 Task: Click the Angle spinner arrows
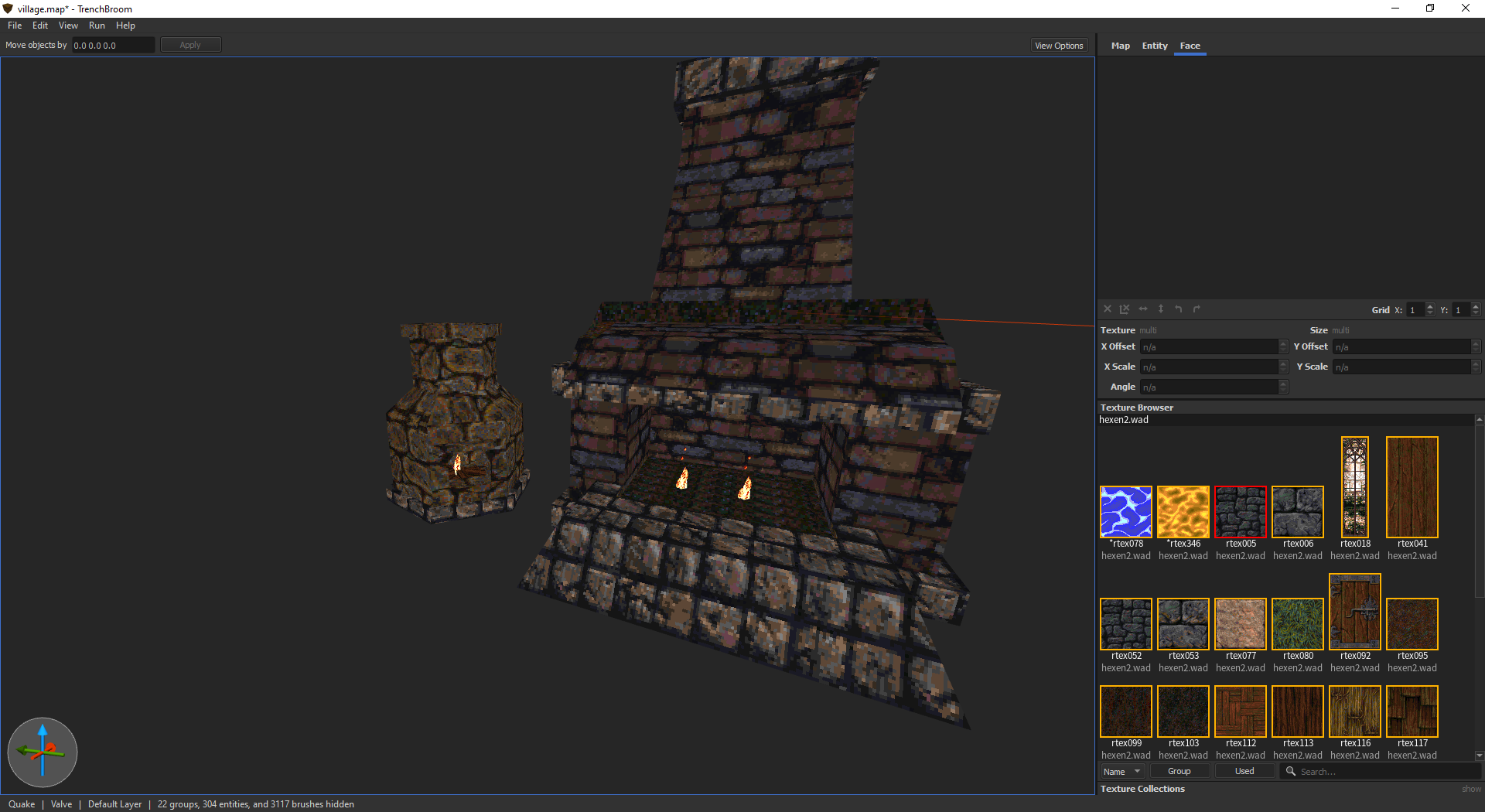point(1283,387)
